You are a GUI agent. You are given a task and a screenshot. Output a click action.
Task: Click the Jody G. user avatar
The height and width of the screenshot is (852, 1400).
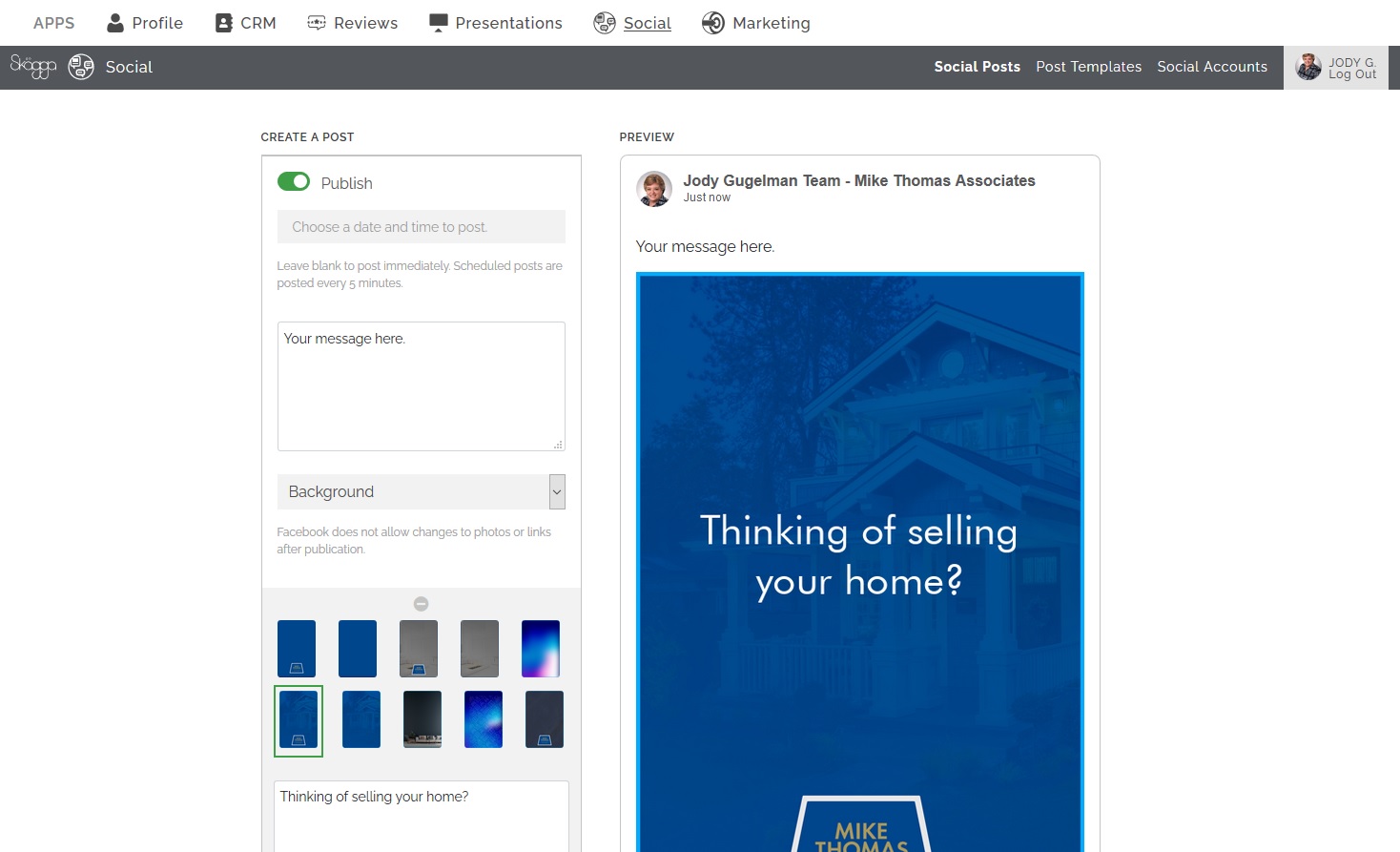[1308, 67]
